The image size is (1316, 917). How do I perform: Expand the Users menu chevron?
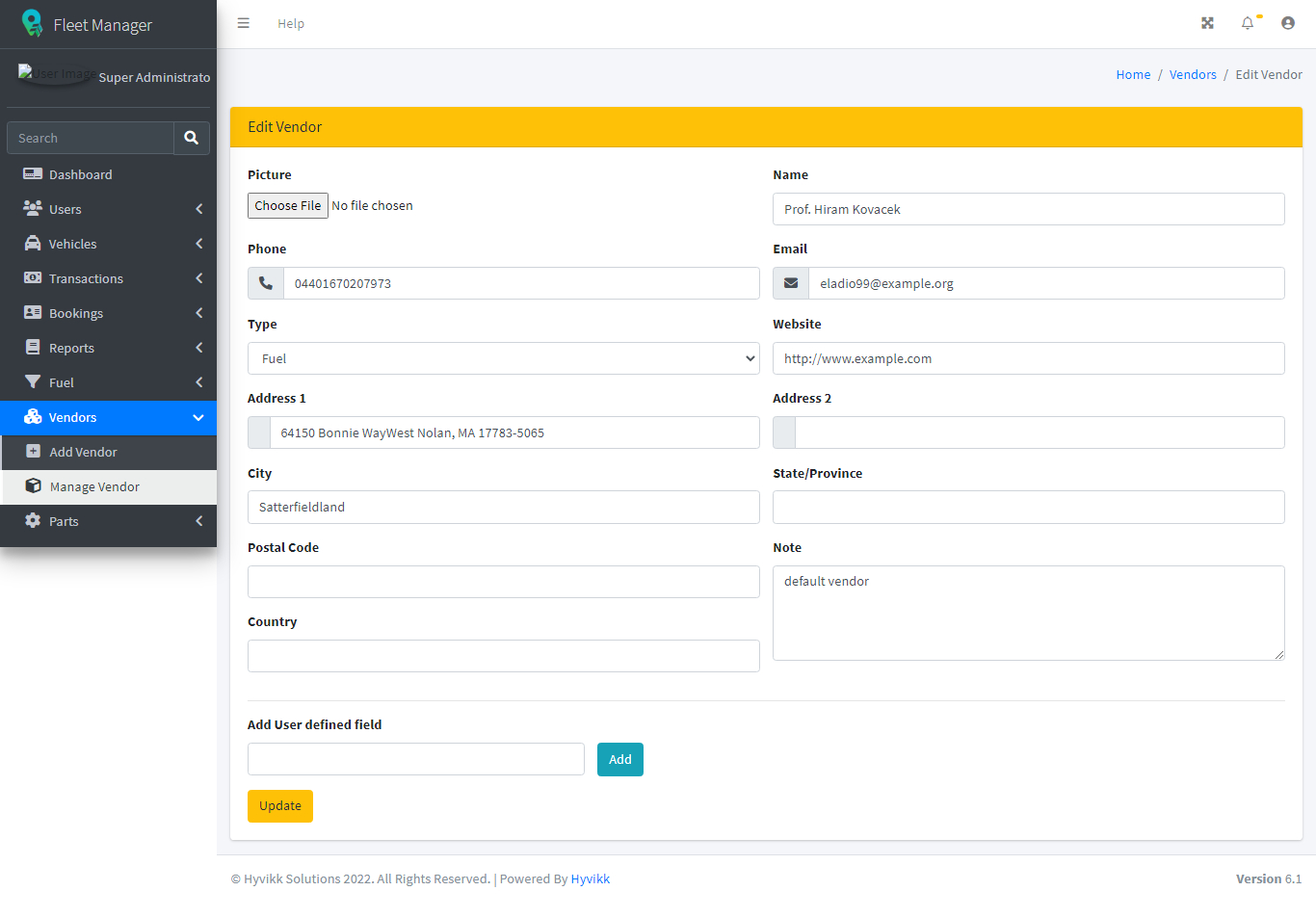pos(199,209)
